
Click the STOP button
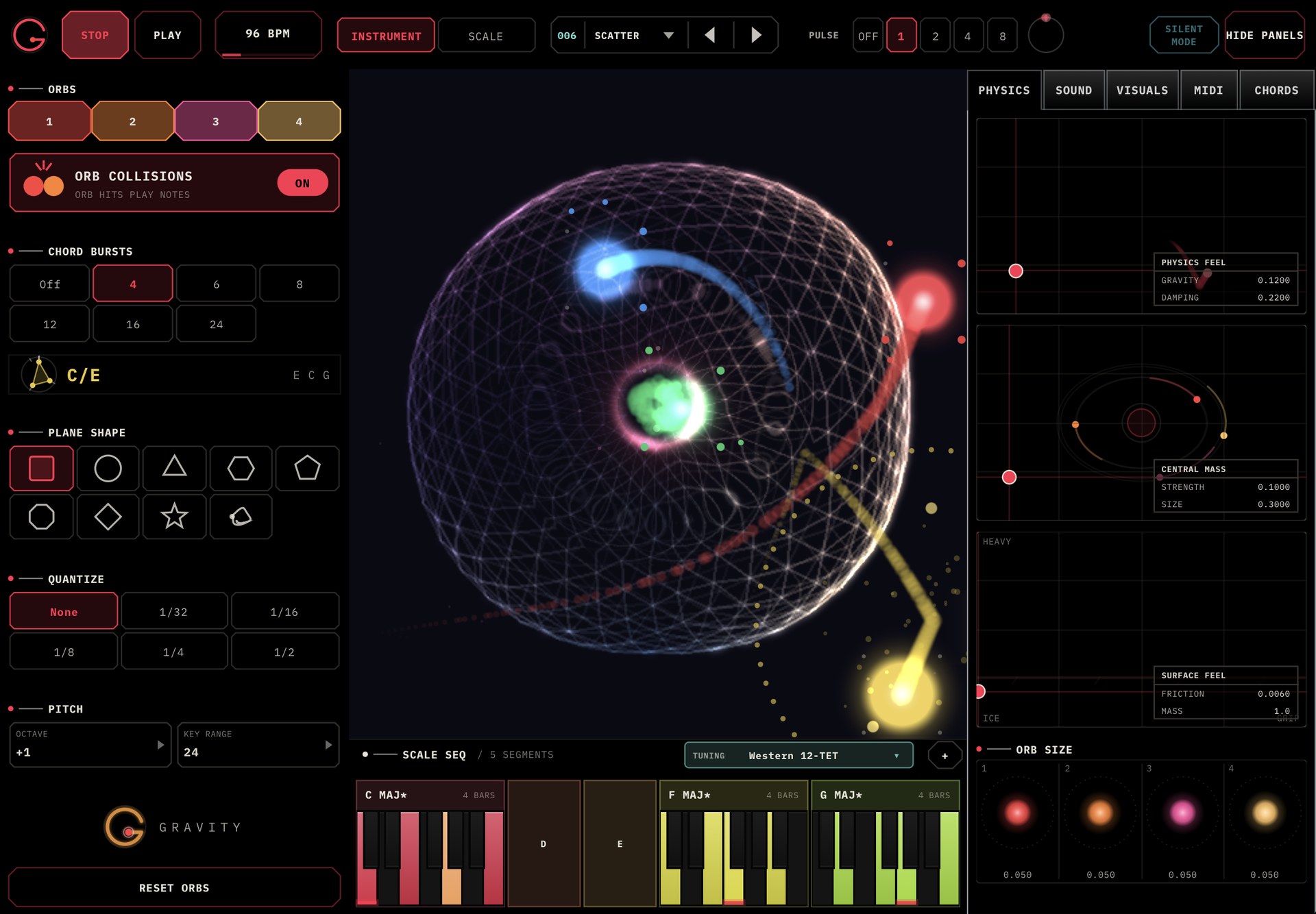click(95, 35)
